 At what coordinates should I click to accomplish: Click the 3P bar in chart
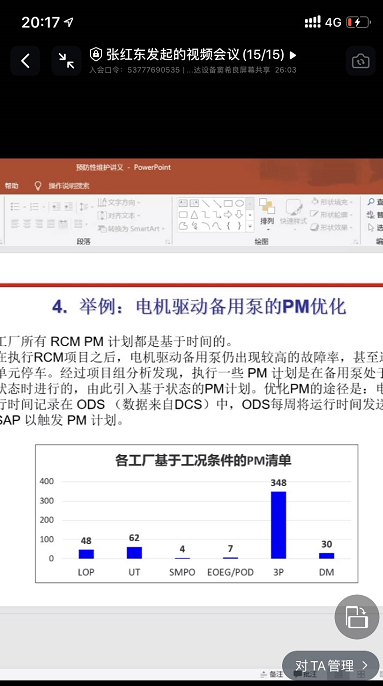click(278, 525)
